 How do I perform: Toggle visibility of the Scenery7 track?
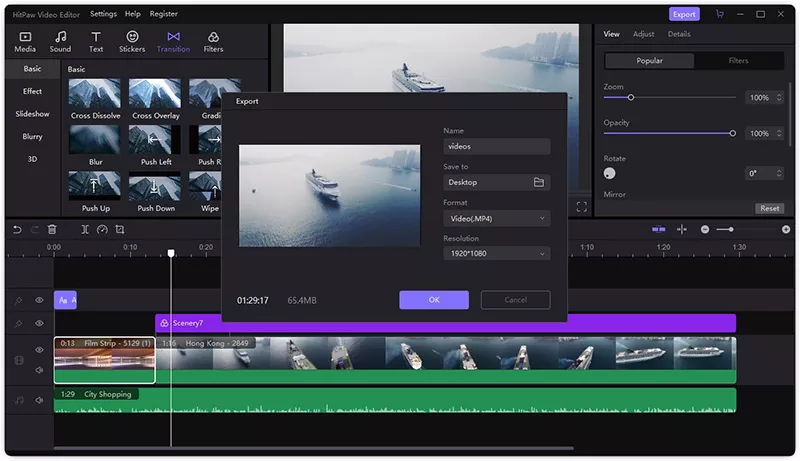40,323
